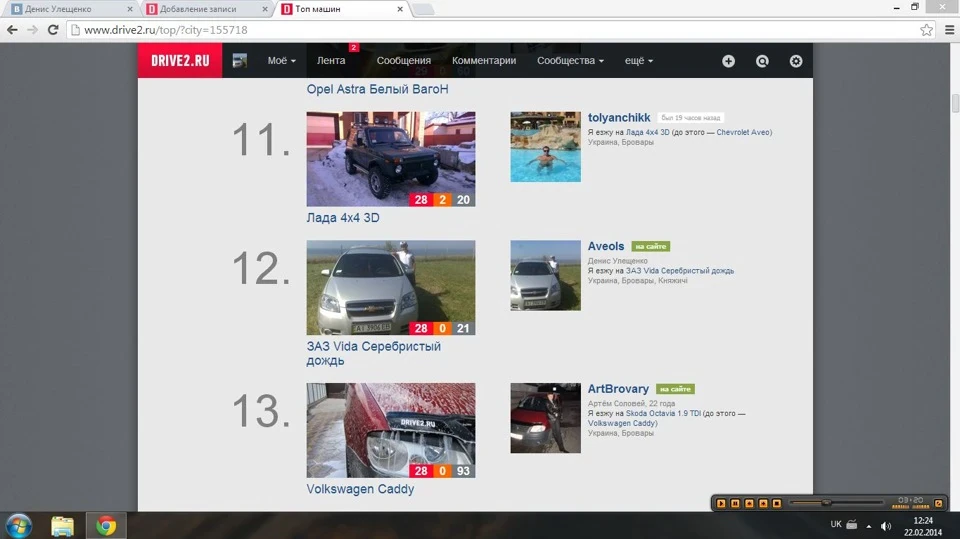The height and width of the screenshot is (539, 960).
Task: Click the third orange button in the recorder overlay
Action: point(749,503)
